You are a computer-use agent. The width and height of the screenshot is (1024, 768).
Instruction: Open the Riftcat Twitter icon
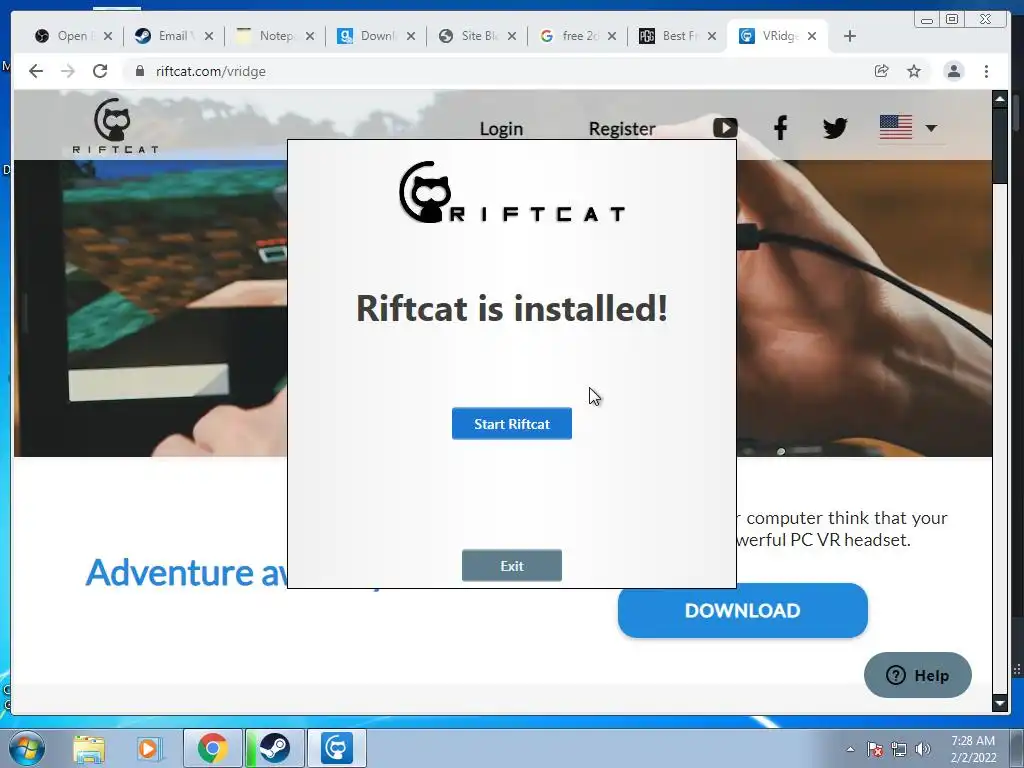[x=835, y=127]
